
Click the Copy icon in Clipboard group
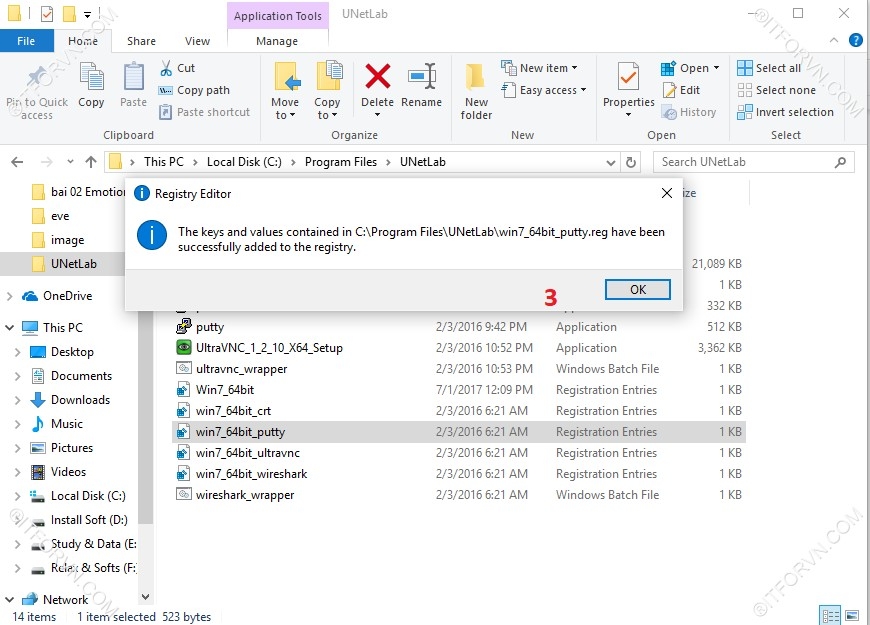click(91, 78)
